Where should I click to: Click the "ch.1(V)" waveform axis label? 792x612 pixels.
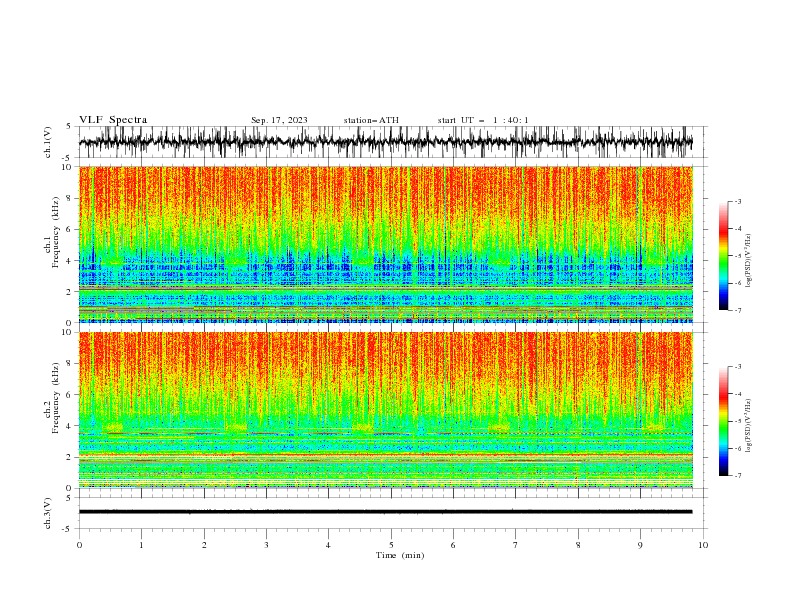coord(48,142)
